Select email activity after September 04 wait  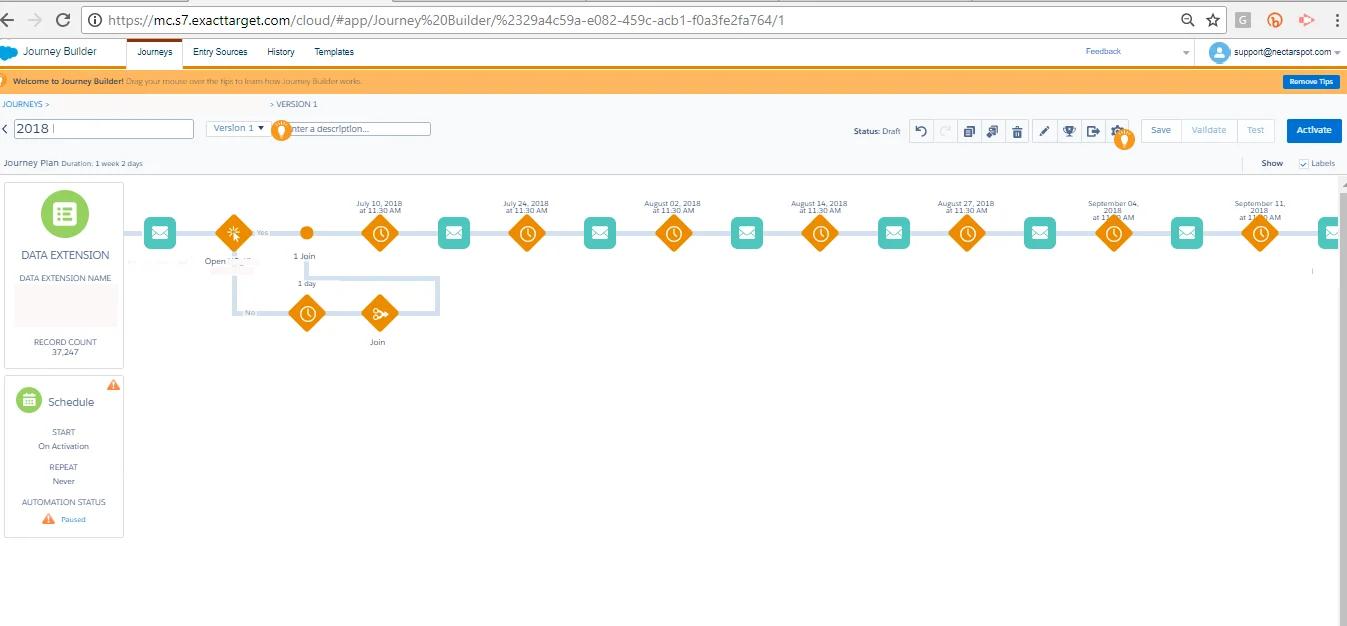pyautogui.click(x=1187, y=233)
